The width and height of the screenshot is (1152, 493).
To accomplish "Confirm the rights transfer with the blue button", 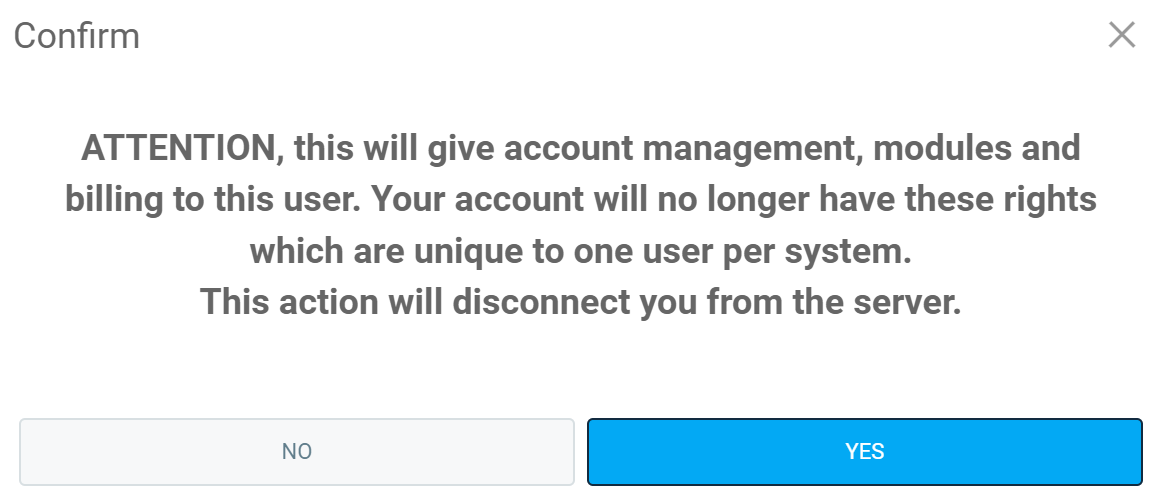I will pos(864,452).
